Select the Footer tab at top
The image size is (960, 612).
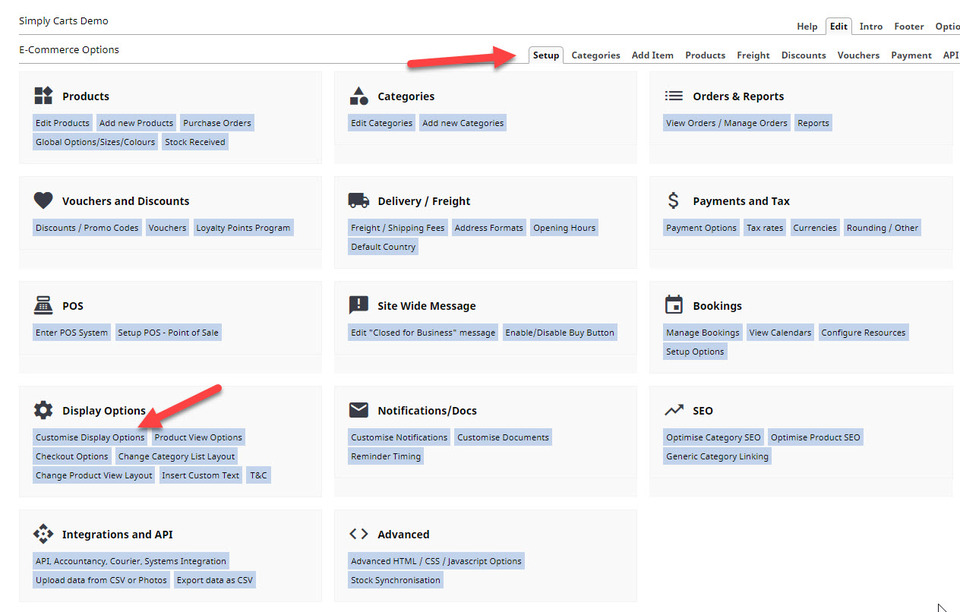tap(909, 26)
